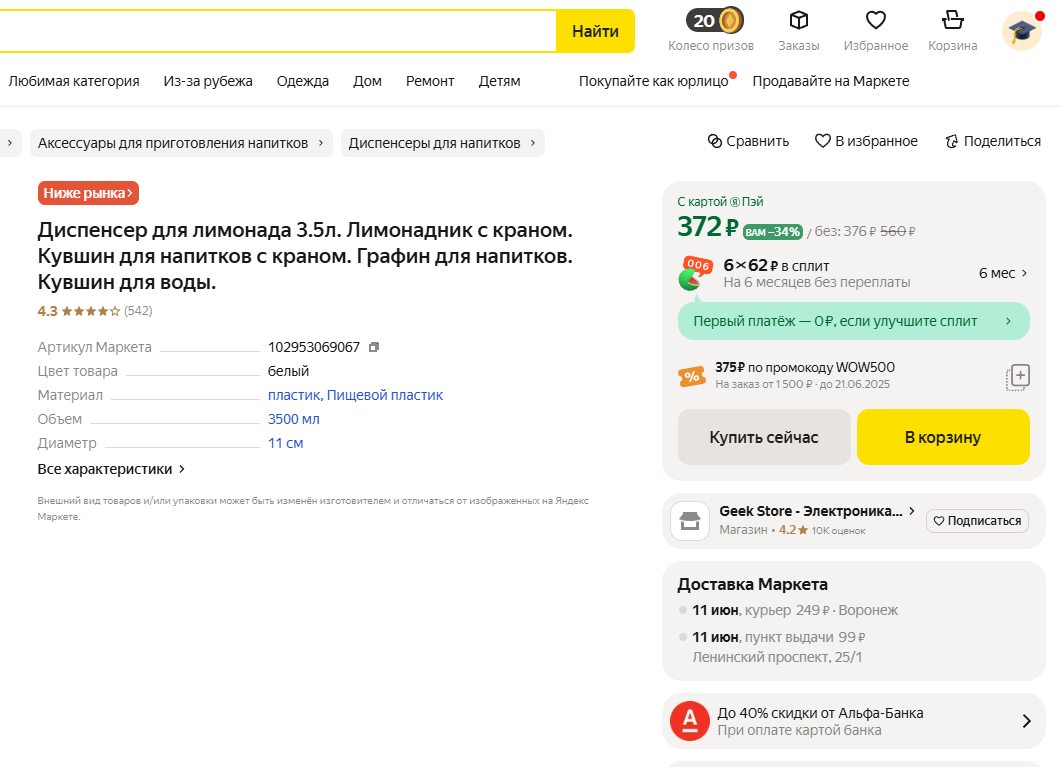Copy the Артикул Маркета number

click(374, 347)
